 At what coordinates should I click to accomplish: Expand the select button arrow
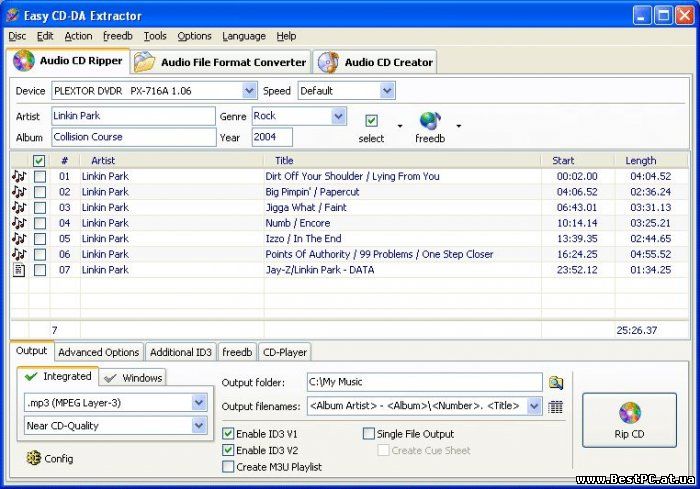(400, 126)
